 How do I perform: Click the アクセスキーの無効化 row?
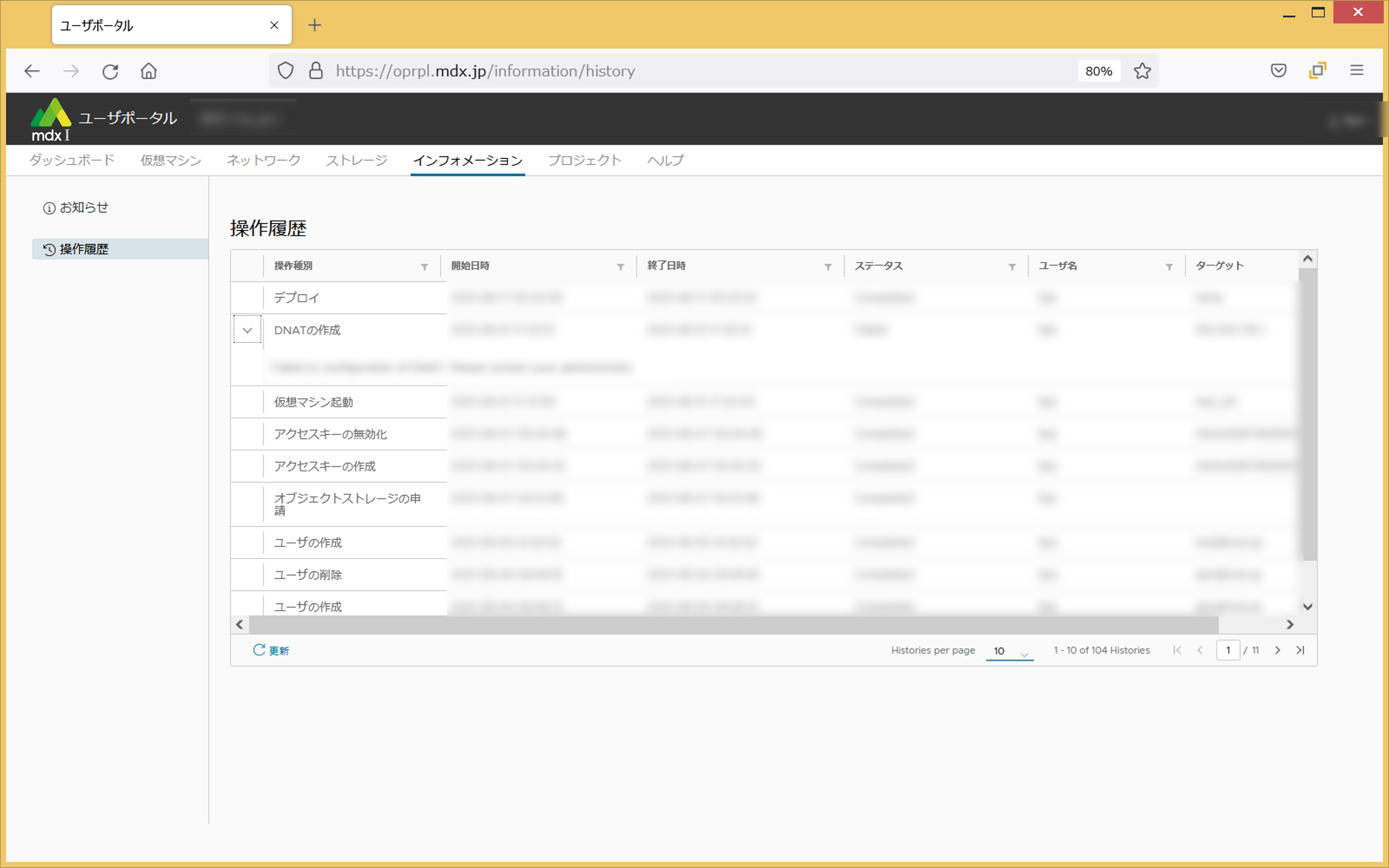point(764,434)
